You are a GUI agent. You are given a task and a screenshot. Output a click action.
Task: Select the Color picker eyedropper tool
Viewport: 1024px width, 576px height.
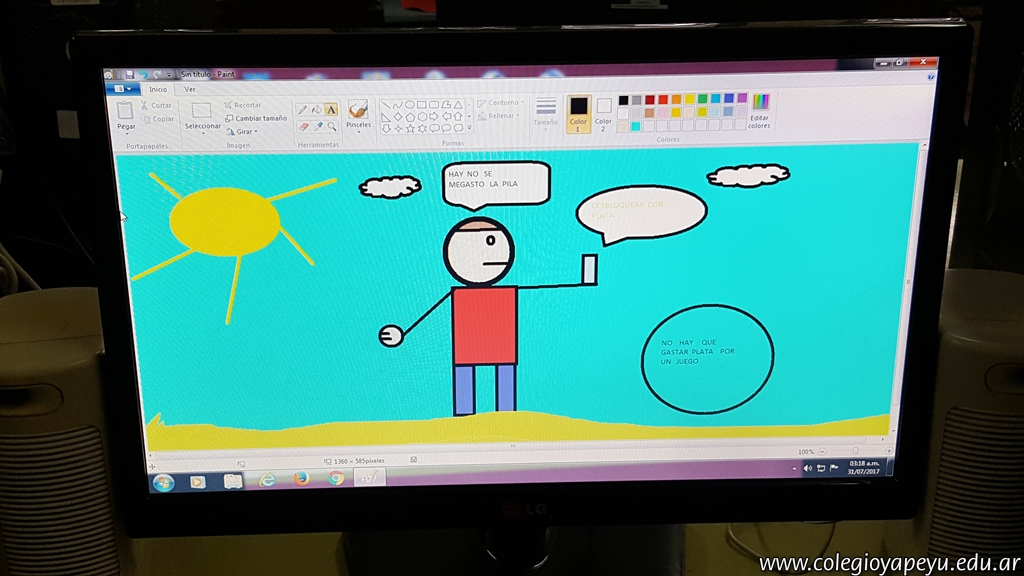point(317,127)
